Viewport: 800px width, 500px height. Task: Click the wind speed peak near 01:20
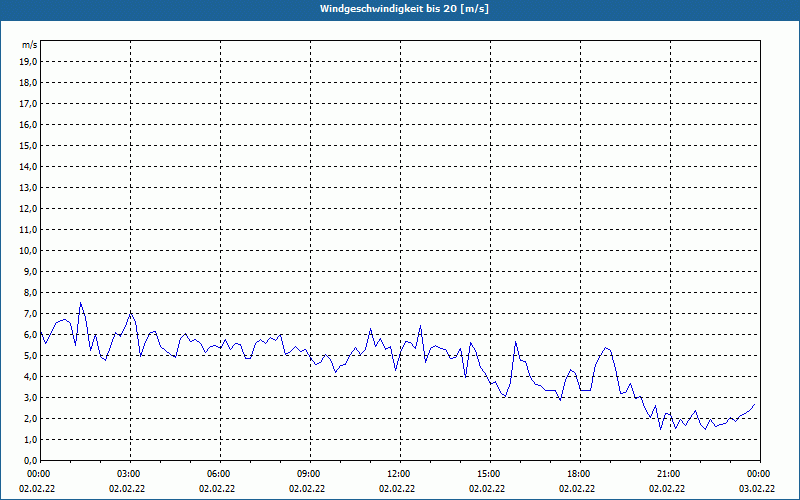tap(81, 303)
